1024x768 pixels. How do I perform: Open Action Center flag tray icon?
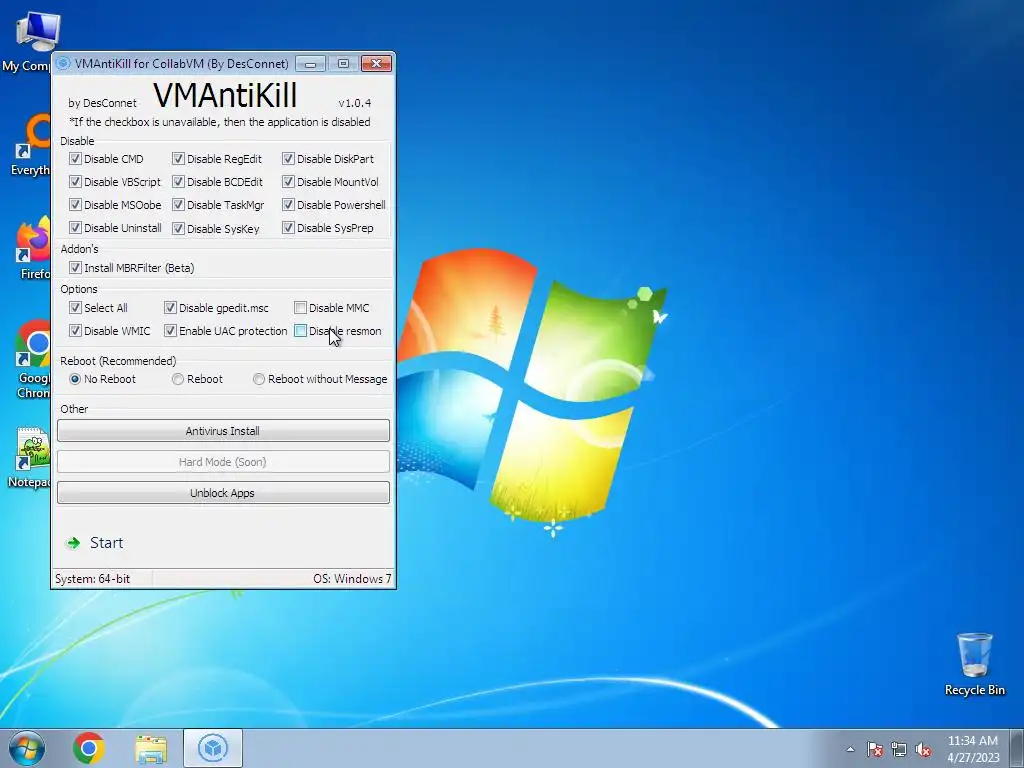click(874, 749)
